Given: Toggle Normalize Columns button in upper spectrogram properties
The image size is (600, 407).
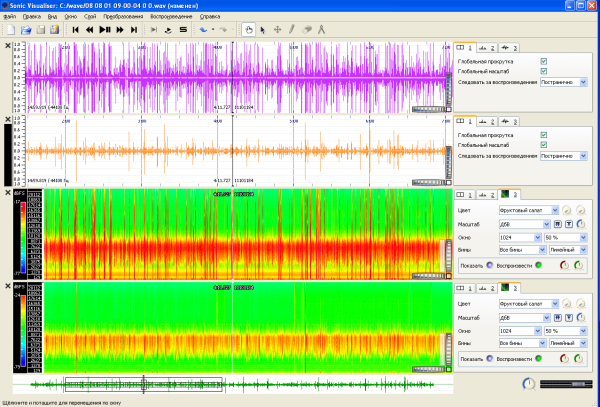Looking at the screenshot, I should [x=558, y=224].
